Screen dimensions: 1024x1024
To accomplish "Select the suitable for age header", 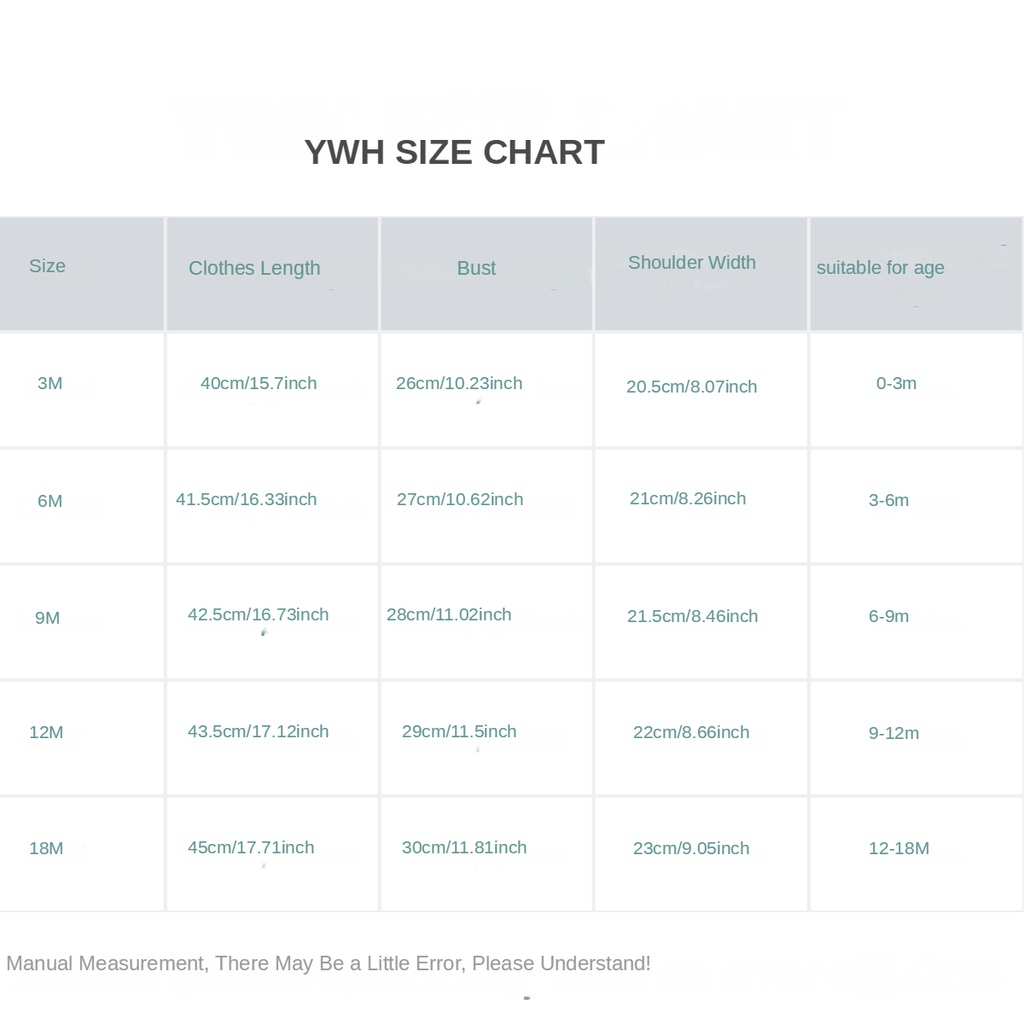I will pos(880,268).
